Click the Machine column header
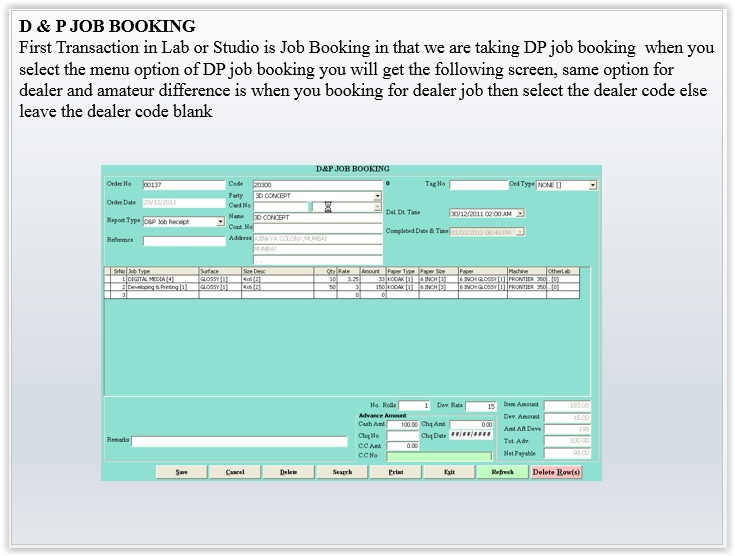Viewport: 735px width, 556px height. pos(527,271)
